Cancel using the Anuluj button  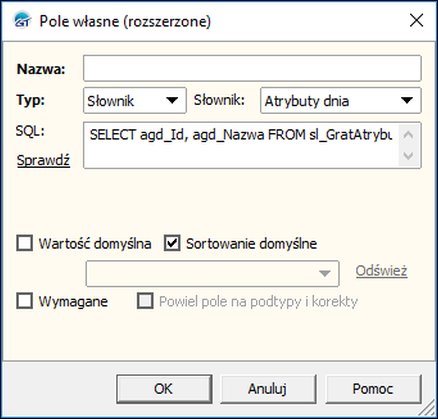[x=268, y=389]
